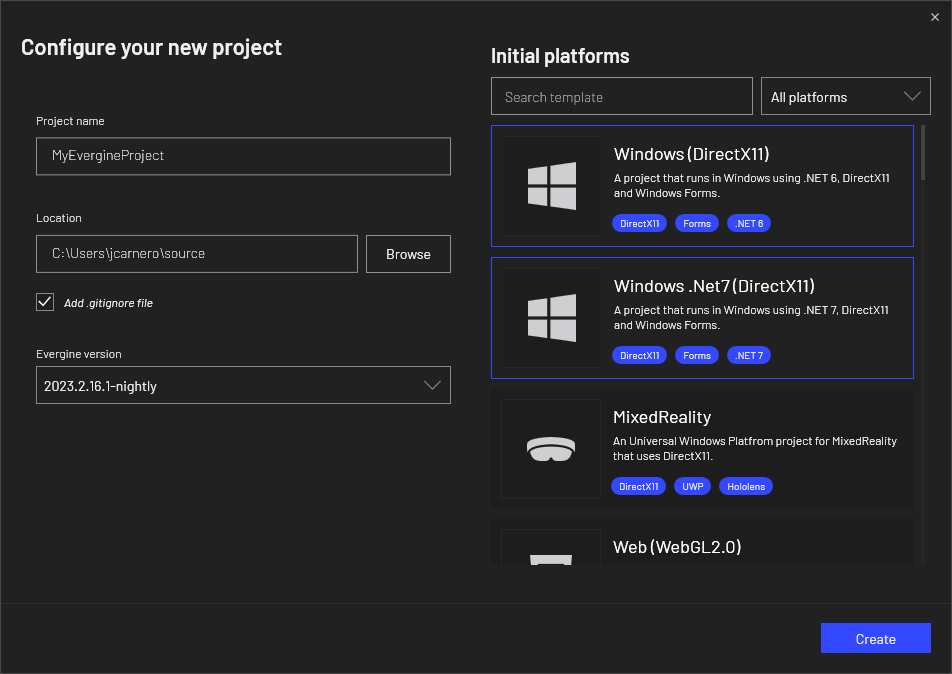Click the DirectX11 tag on Windows (DirectX11) card
The image size is (952, 674).
coord(639,223)
